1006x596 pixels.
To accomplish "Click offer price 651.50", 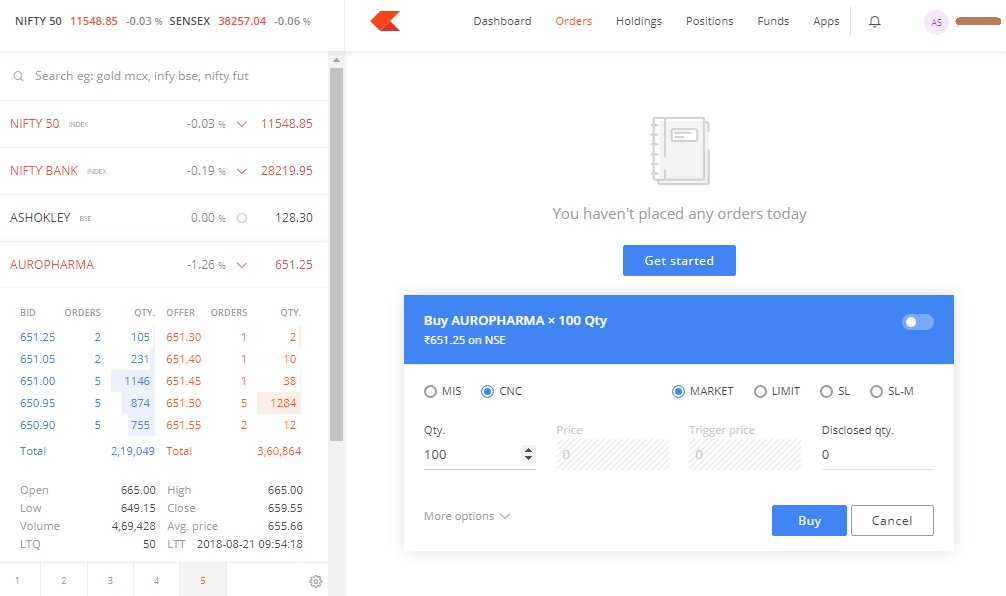I will coord(183,403).
